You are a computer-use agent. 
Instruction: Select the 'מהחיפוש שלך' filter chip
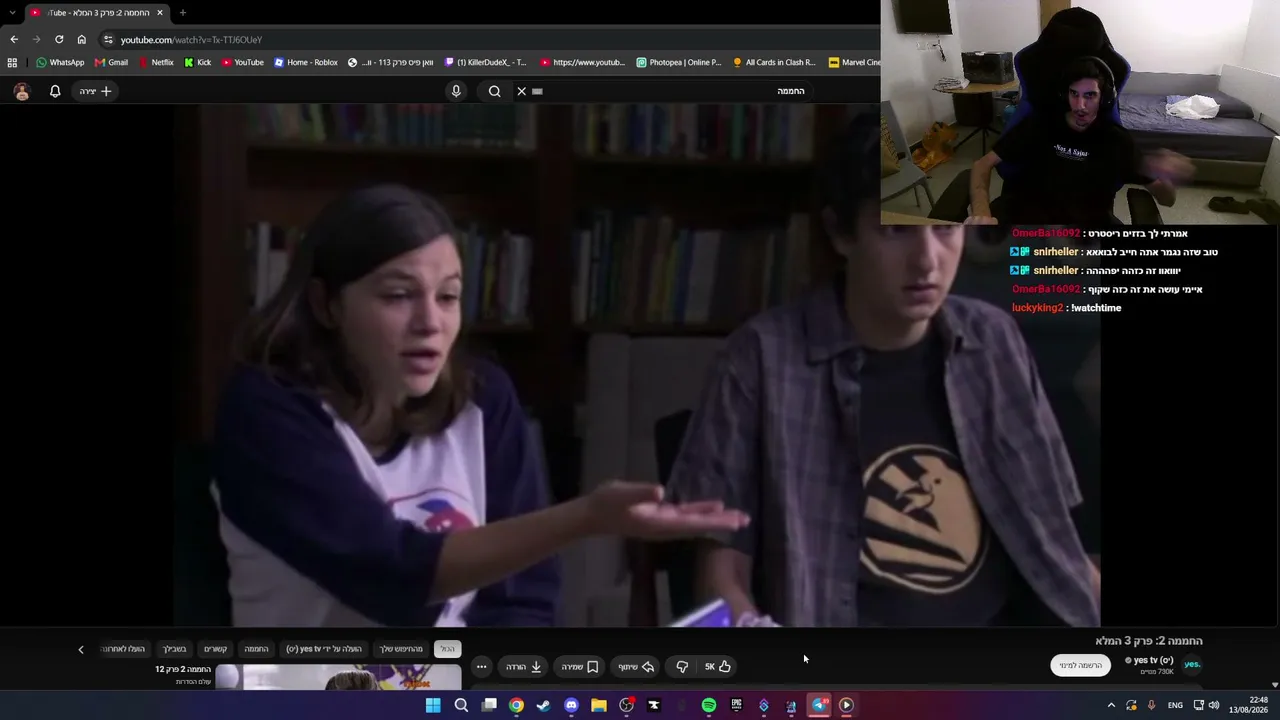click(x=401, y=649)
